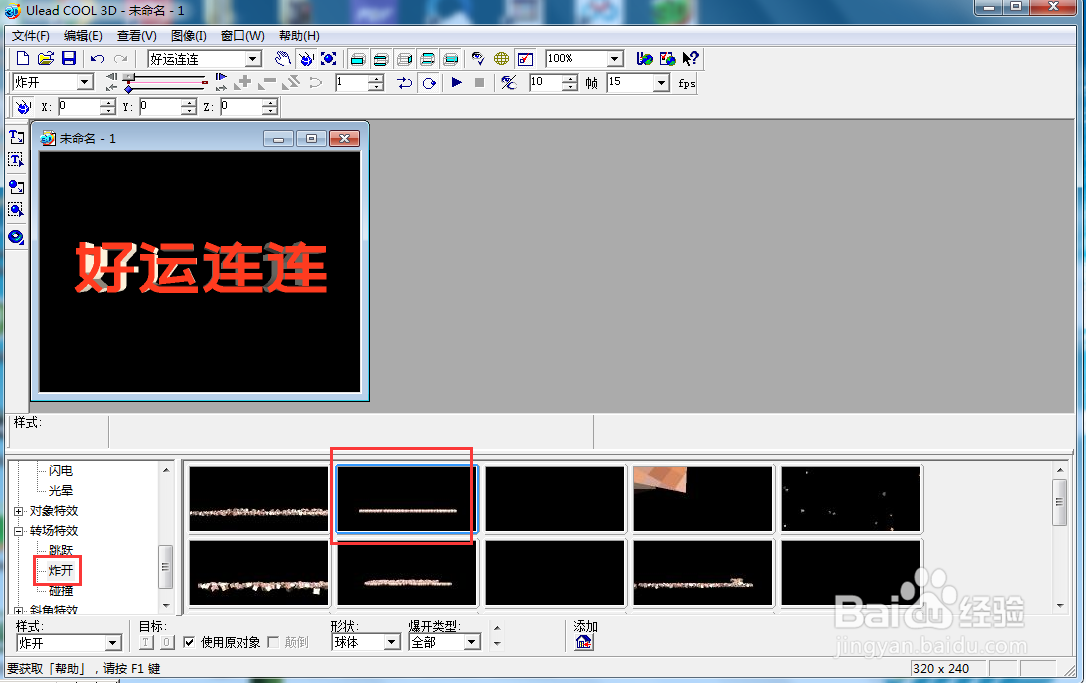Viewport: 1086px width, 683px height.
Task: Collapse the 转场特效 tree node
Action: 19,531
